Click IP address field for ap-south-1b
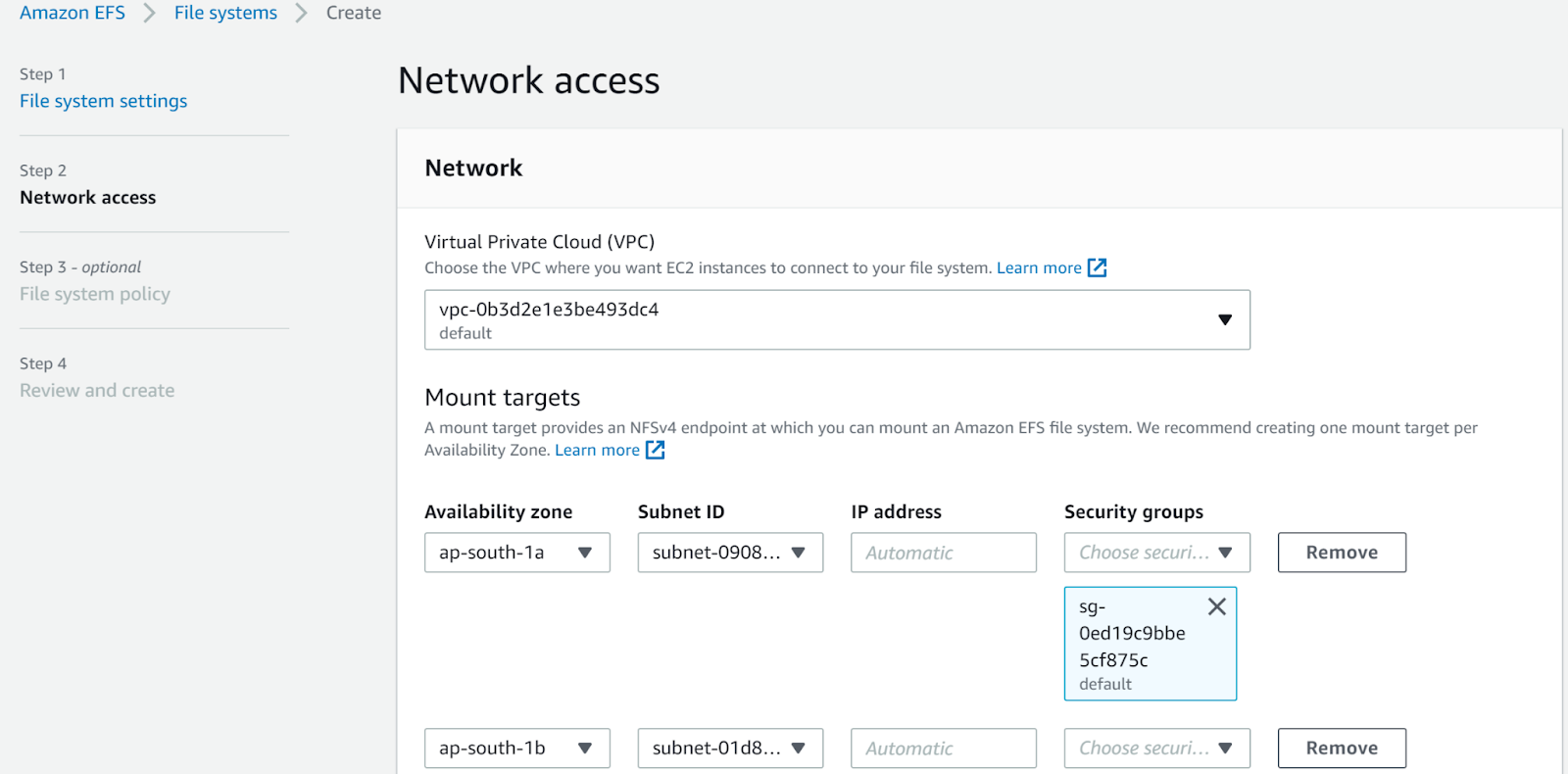This screenshot has width=1568, height=774. [x=943, y=748]
